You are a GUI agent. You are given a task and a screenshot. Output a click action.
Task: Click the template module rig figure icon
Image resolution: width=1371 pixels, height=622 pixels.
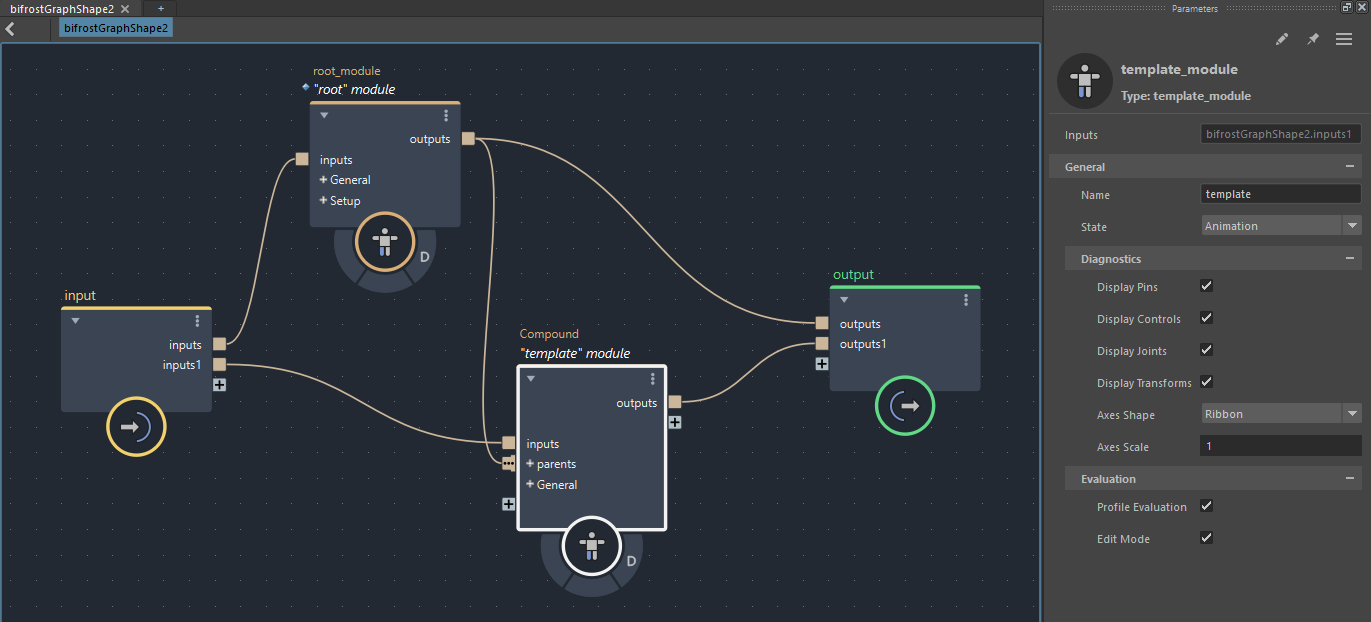pyautogui.click(x=592, y=545)
